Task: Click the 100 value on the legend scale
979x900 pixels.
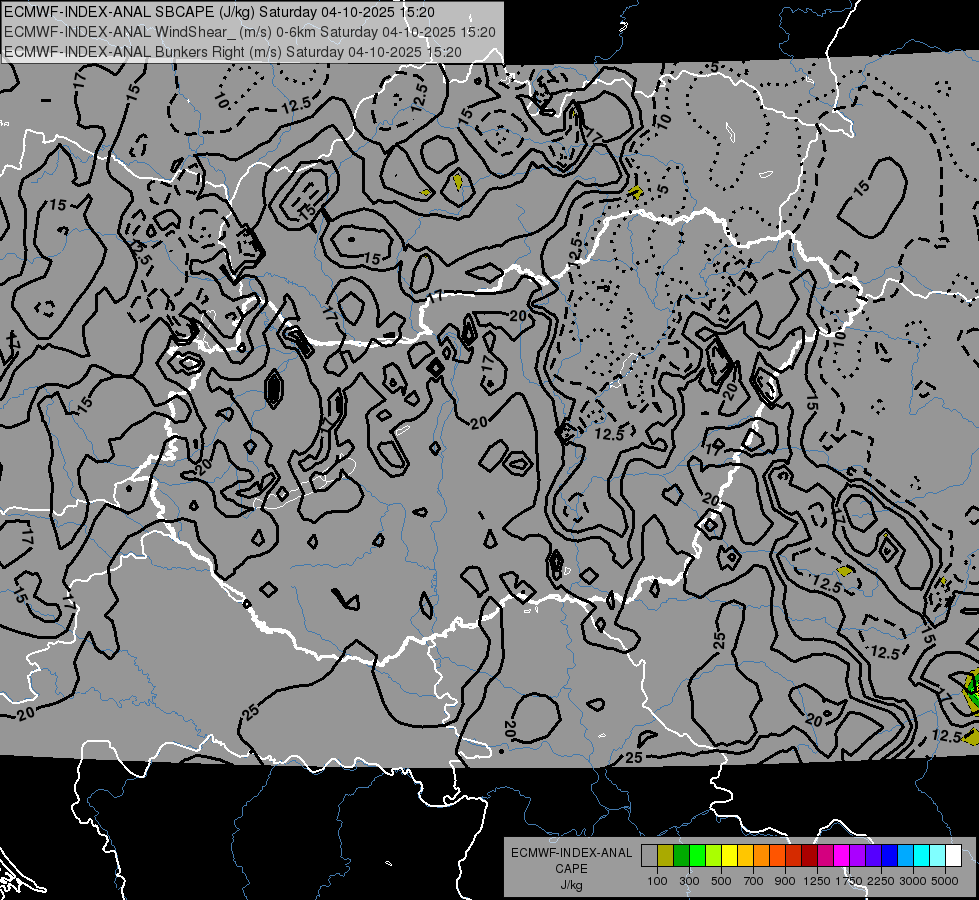Action: coord(657,881)
